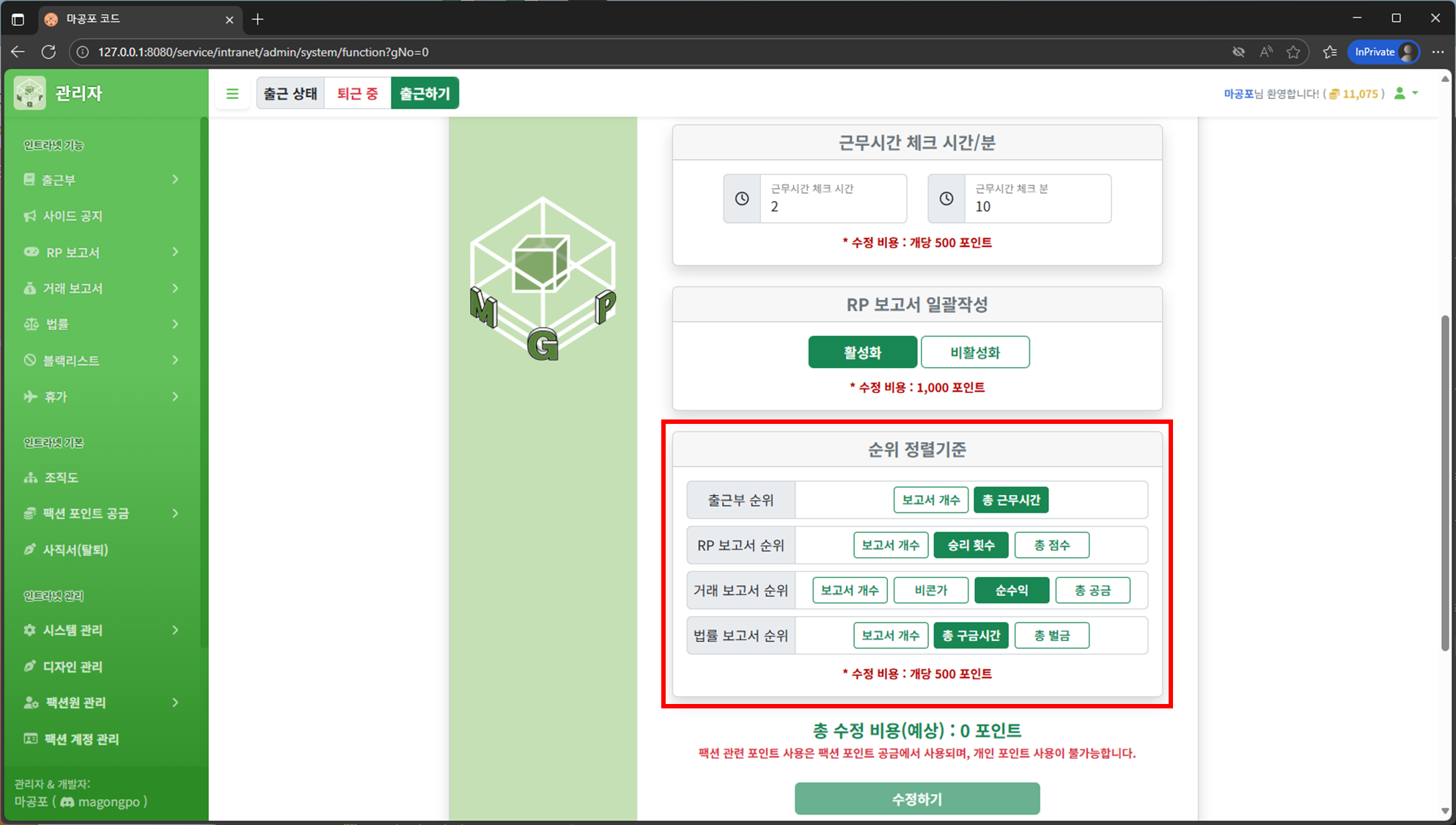Image resolution: width=1456 pixels, height=825 pixels.
Task: Choose 보고서 개수 for 거래 보고서 순위
Action: click(x=850, y=590)
